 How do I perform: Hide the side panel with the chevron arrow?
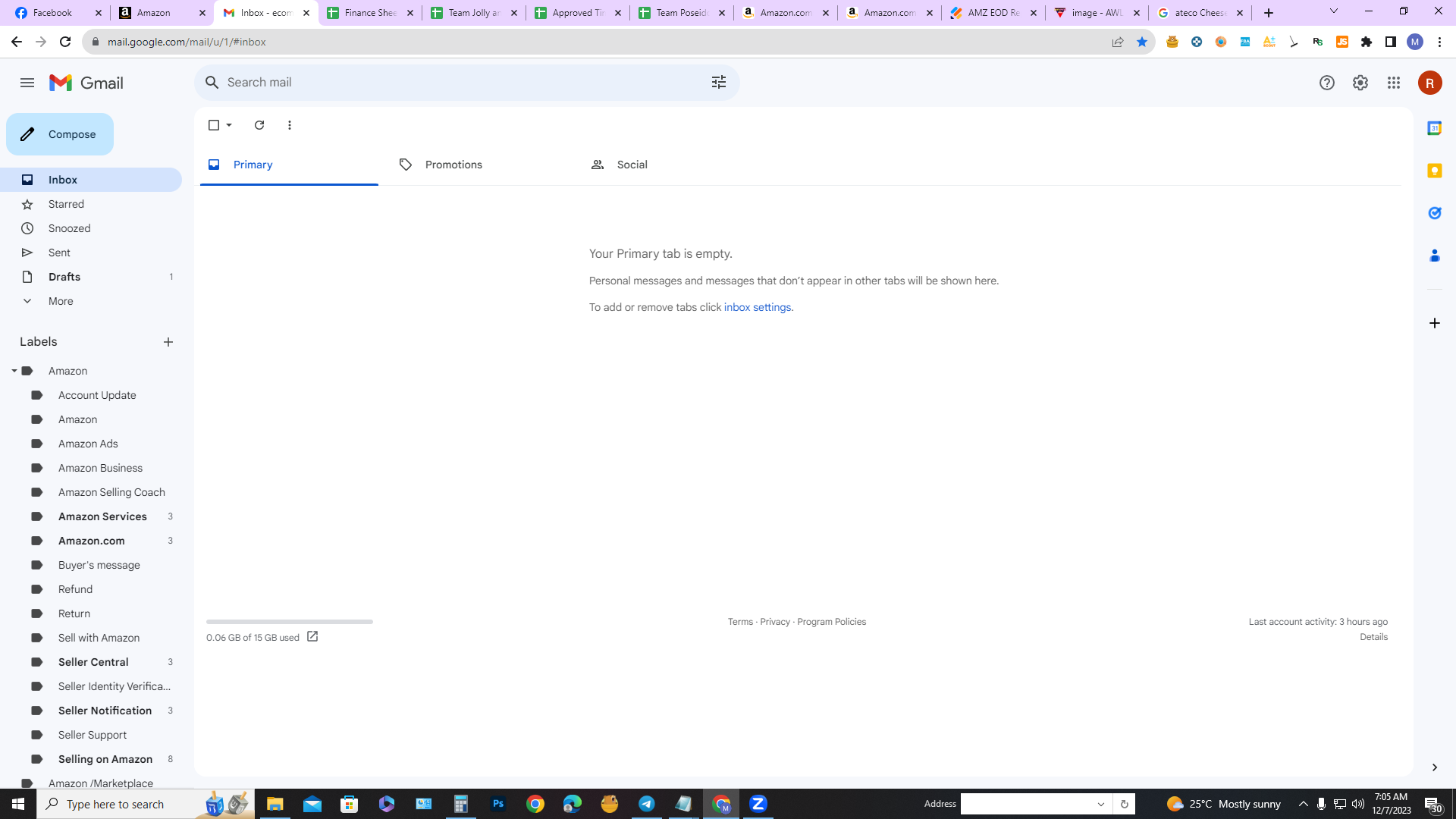[1434, 767]
